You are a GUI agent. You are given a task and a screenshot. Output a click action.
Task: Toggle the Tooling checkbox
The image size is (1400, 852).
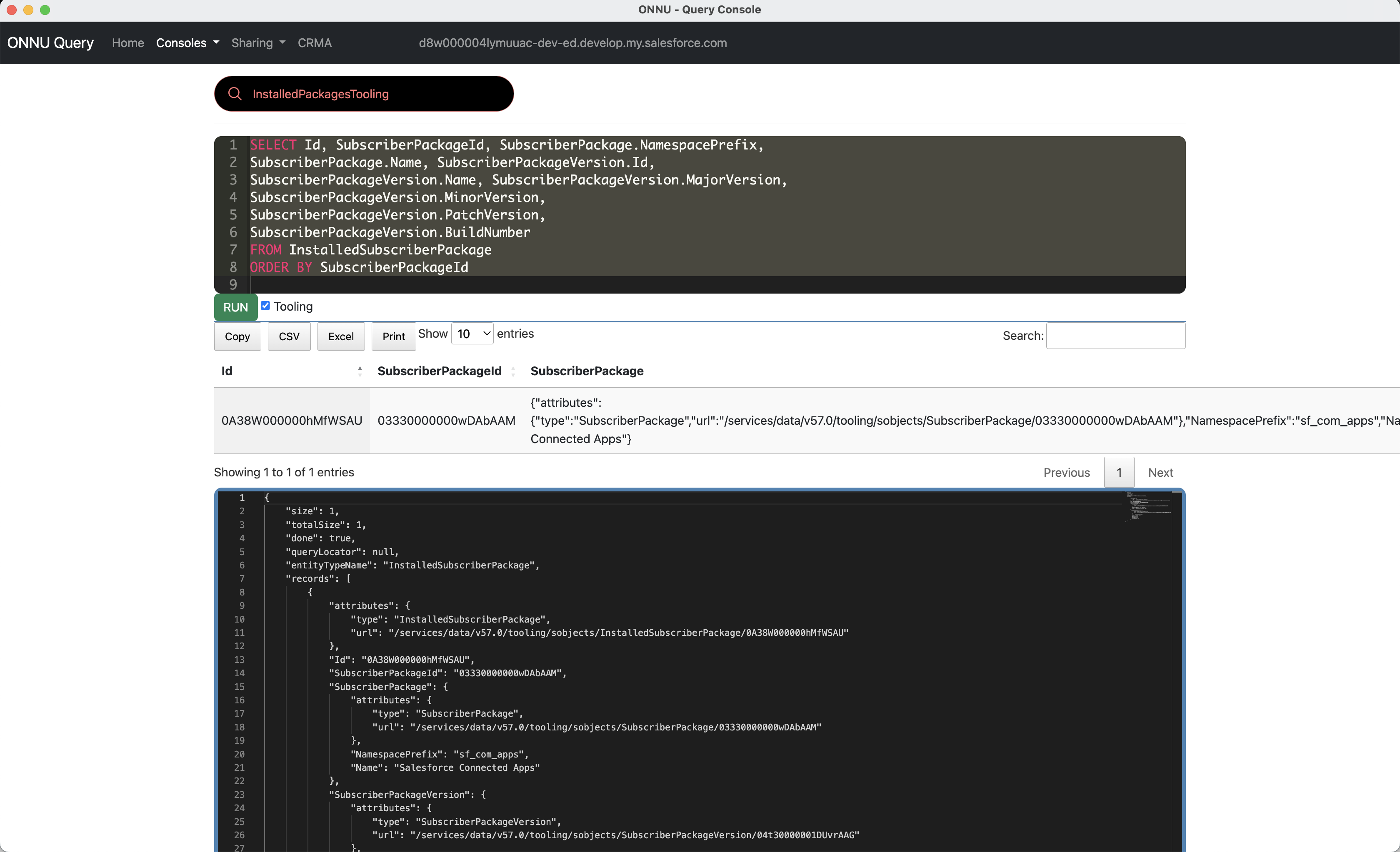click(x=265, y=306)
